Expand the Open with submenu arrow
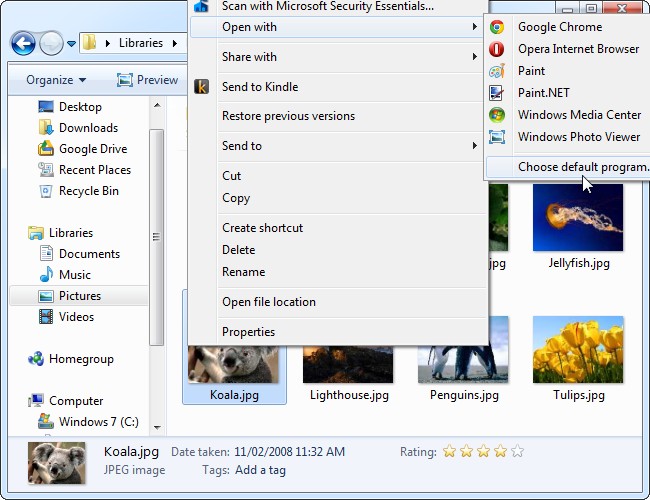This screenshot has height=500, width=650. tap(475, 27)
